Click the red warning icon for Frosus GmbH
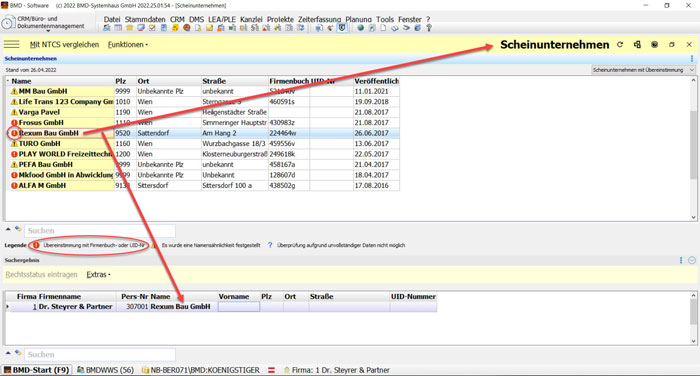The image size is (700, 376). tap(14, 122)
